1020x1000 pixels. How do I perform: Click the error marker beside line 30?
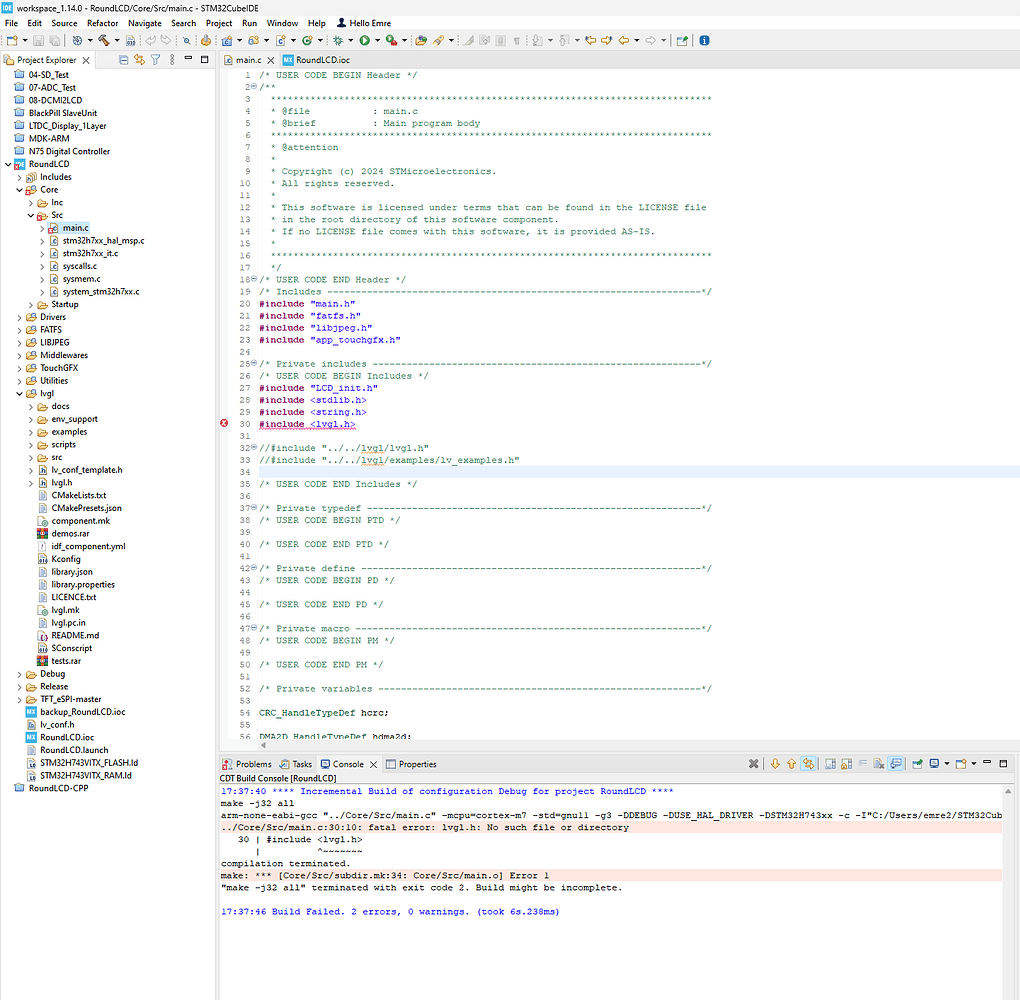point(224,424)
